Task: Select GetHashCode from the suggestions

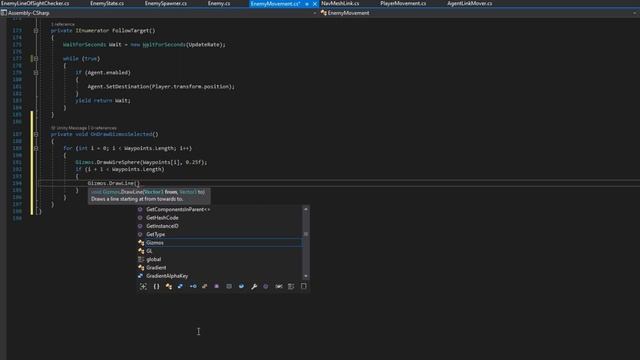Action: 162,218
